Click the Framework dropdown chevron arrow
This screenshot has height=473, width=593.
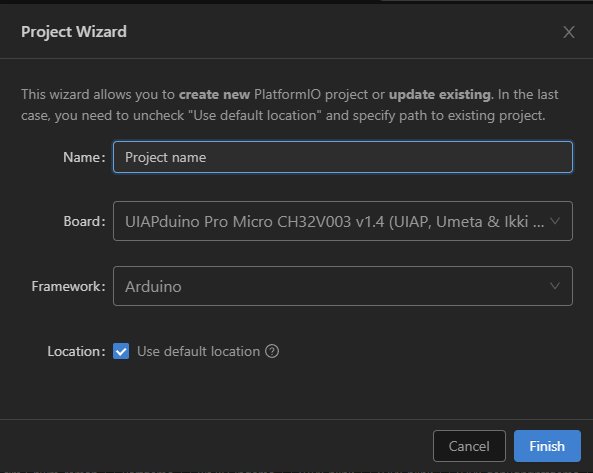pyautogui.click(x=555, y=286)
